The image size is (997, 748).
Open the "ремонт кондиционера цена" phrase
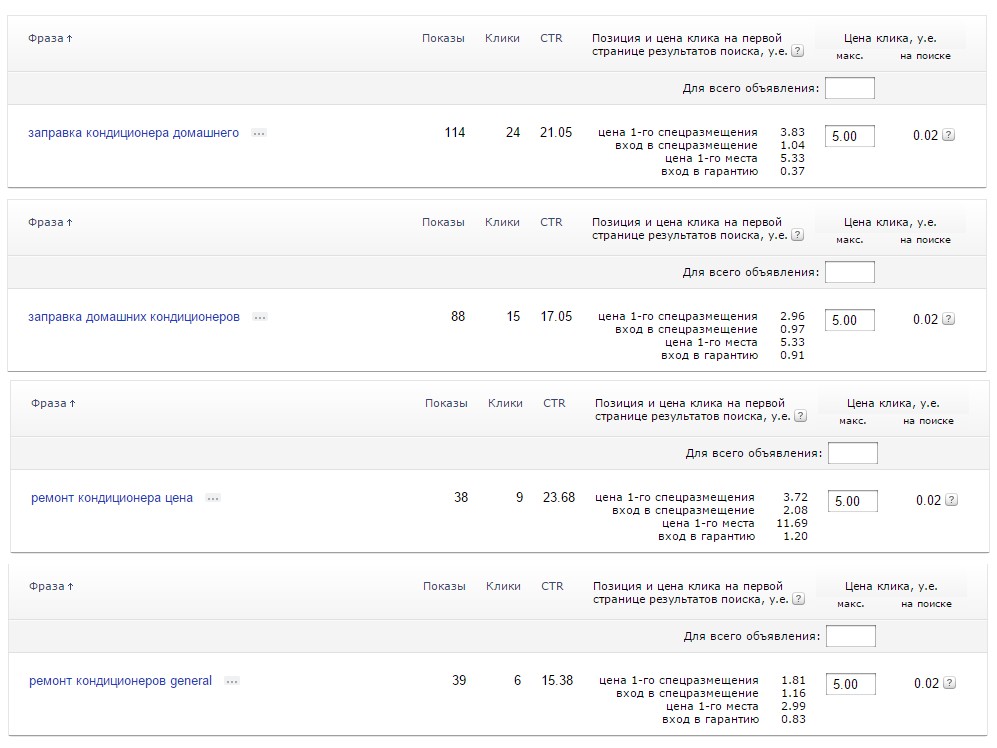tap(112, 498)
